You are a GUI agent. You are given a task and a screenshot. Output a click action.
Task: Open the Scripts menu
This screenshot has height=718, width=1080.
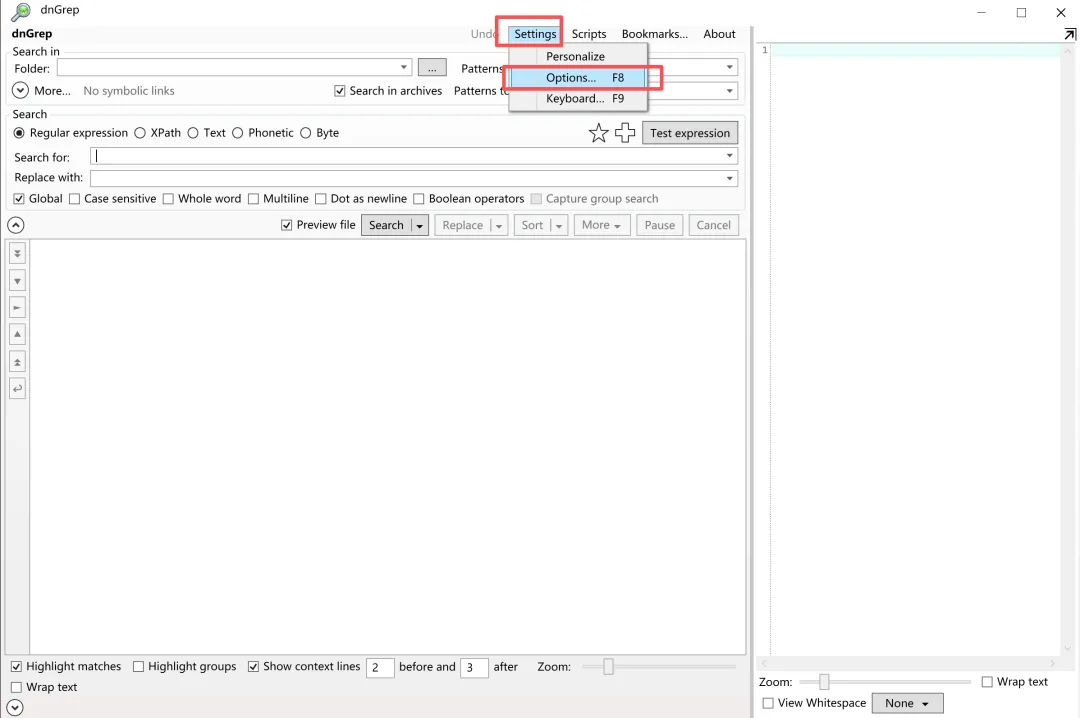click(x=589, y=34)
